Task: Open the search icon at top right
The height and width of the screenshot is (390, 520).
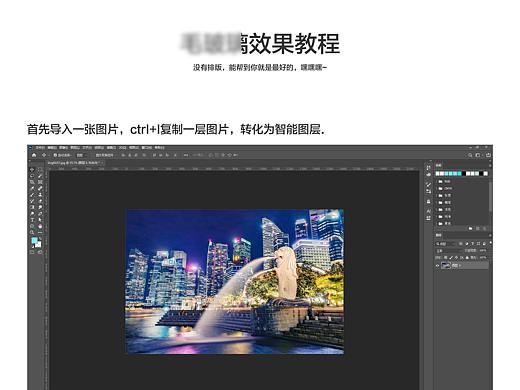Action: [470, 155]
